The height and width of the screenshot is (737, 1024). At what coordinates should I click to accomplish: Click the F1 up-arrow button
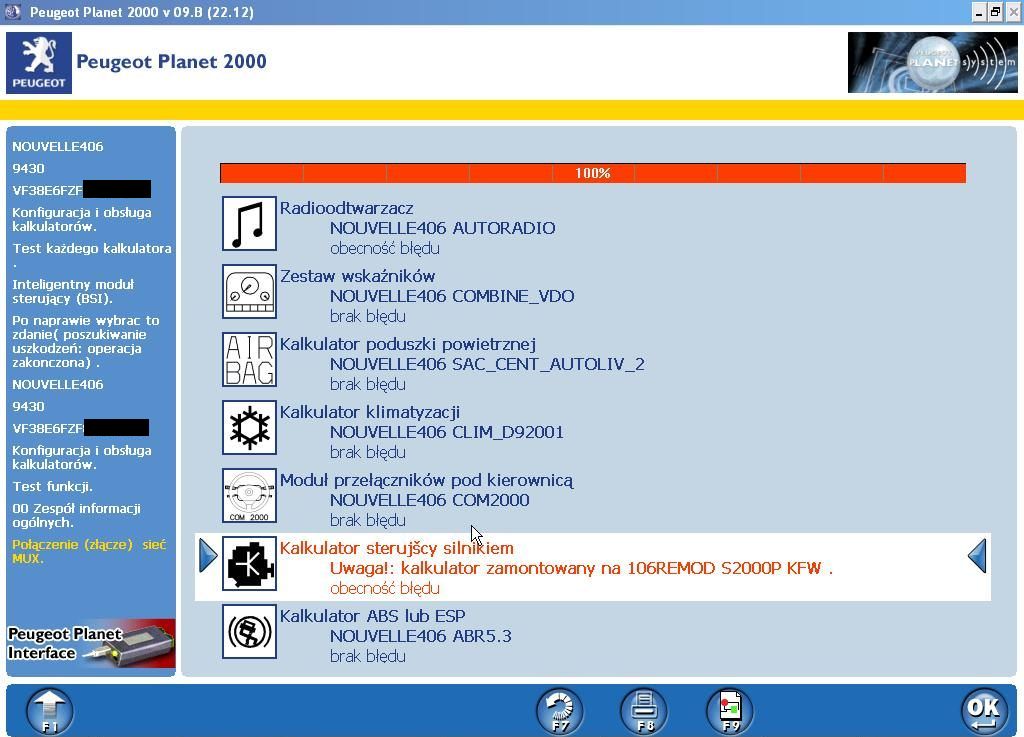pos(49,711)
